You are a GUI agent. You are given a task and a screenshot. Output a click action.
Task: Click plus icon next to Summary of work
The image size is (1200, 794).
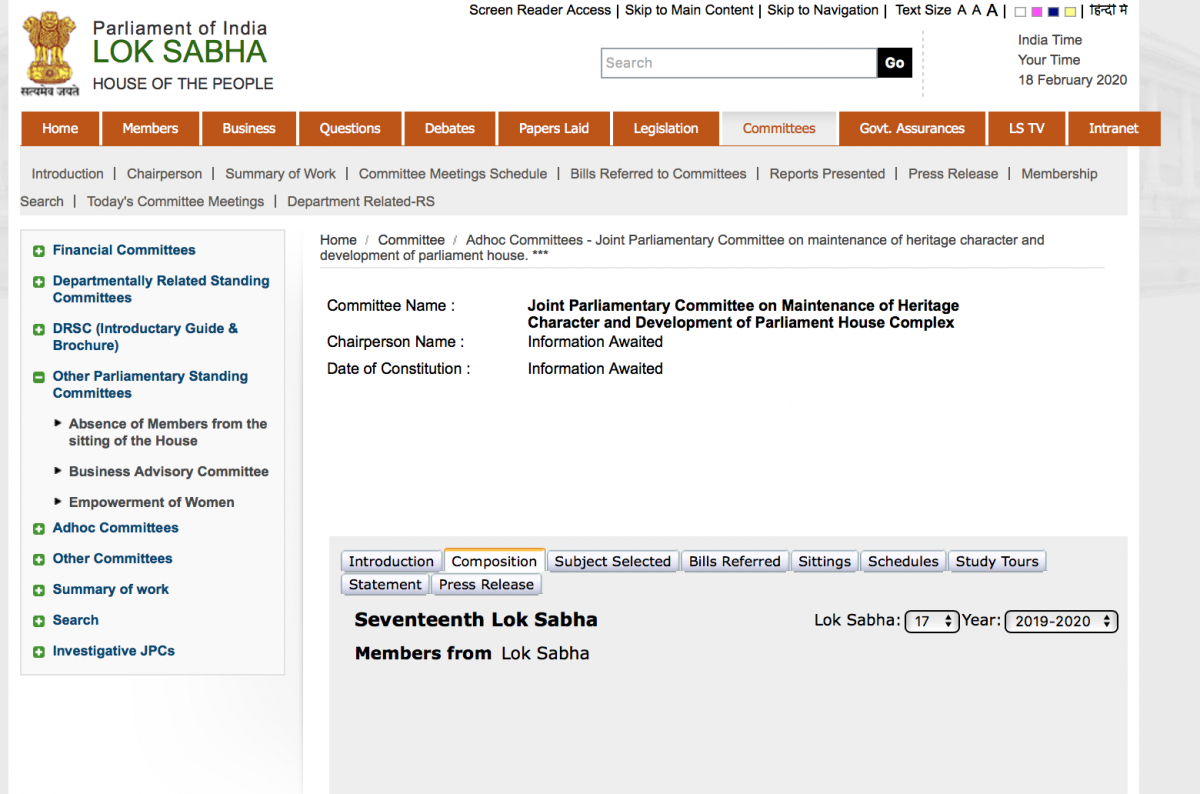point(39,591)
